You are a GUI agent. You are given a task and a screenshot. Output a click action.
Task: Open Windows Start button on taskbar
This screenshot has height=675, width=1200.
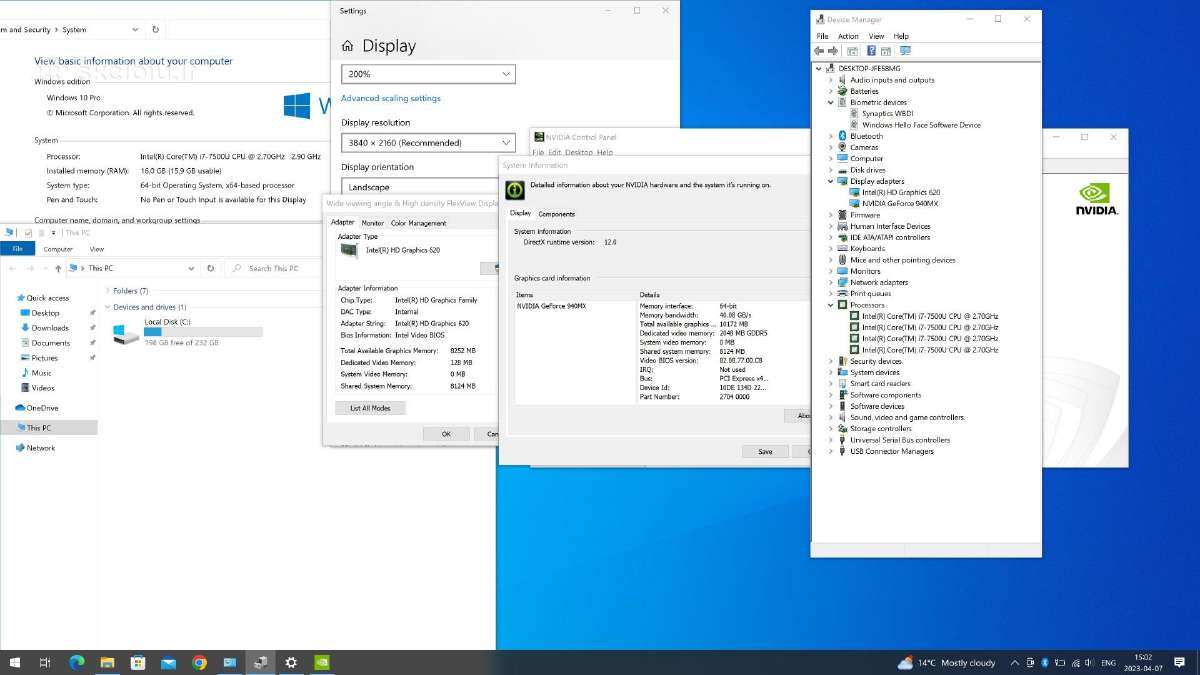point(15,662)
